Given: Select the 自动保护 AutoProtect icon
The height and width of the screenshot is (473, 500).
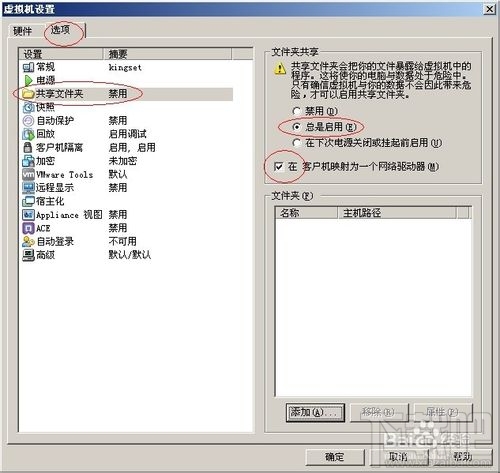Looking at the screenshot, I should pyautogui.click(x=28, y=121).
